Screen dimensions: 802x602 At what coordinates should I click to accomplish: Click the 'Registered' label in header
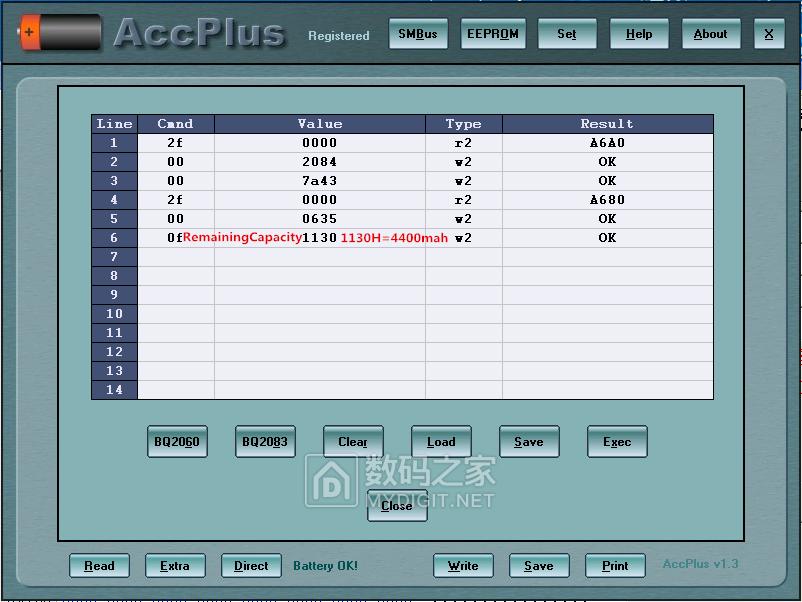pos(339,36)
